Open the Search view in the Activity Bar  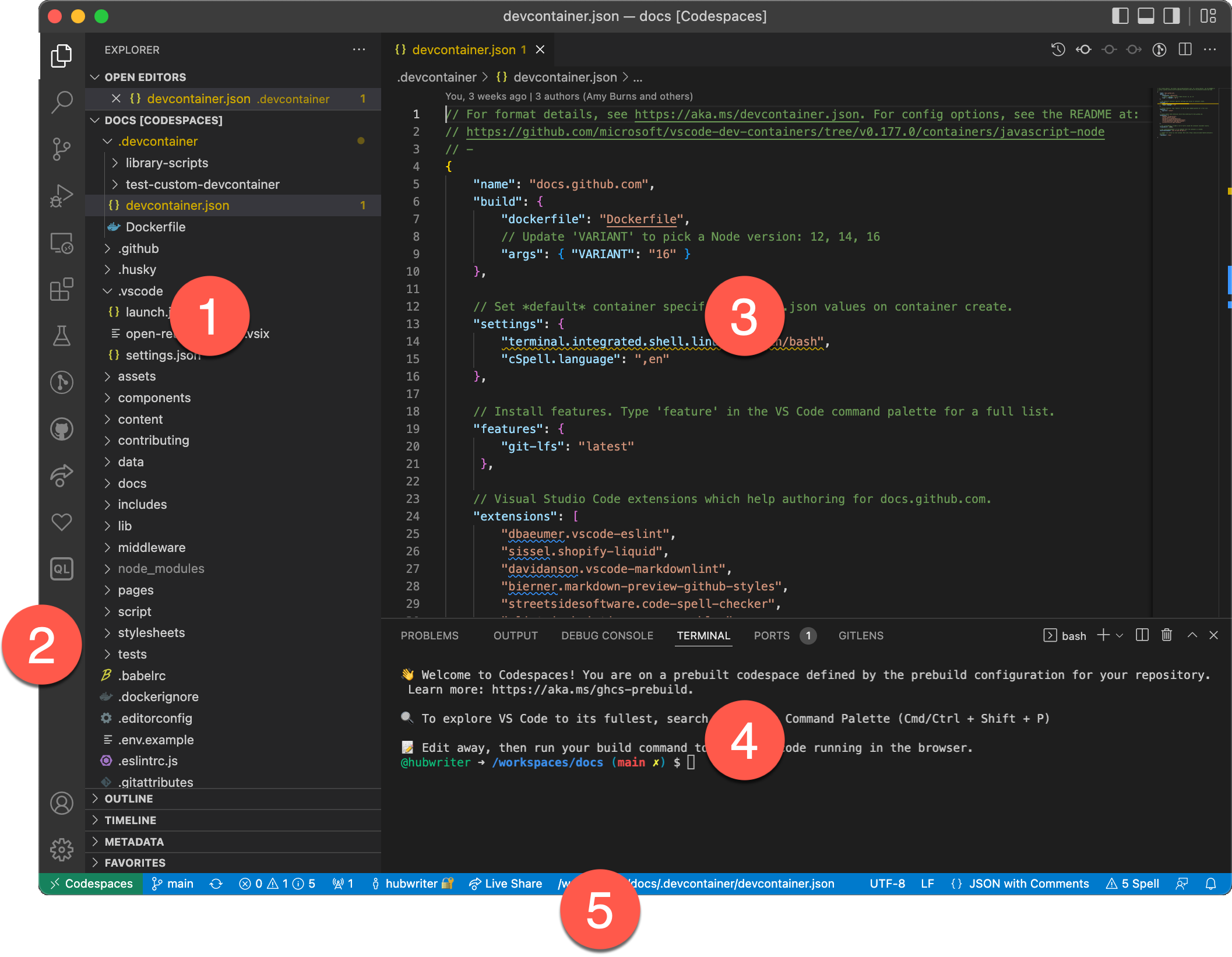click(x=61, y=102)
